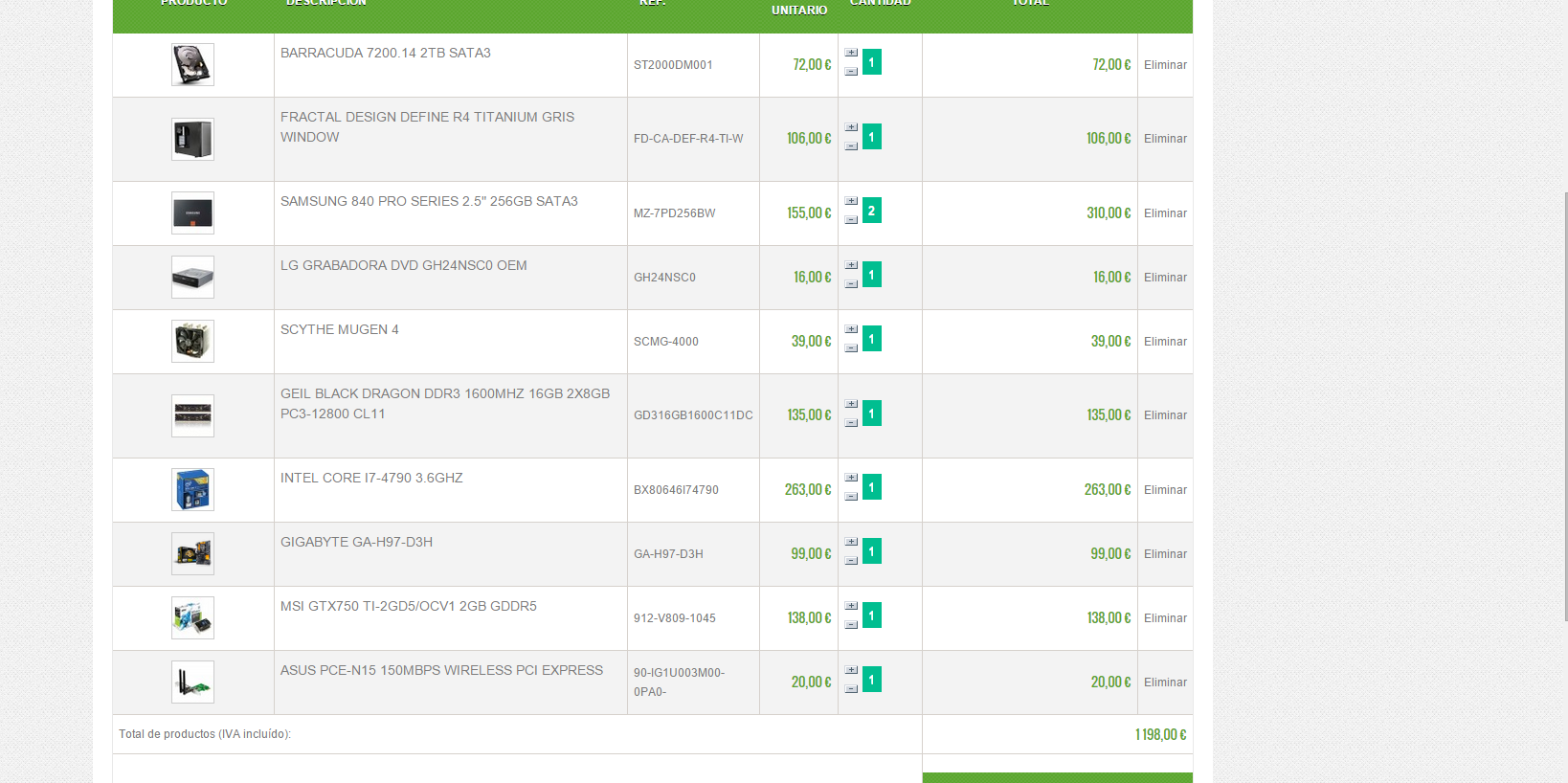1568x783 pixels.
Task: Click "SAMSUNG 840 PRO SERIES 2.5" 256GB SATA3"
Action: click(429, 201)
